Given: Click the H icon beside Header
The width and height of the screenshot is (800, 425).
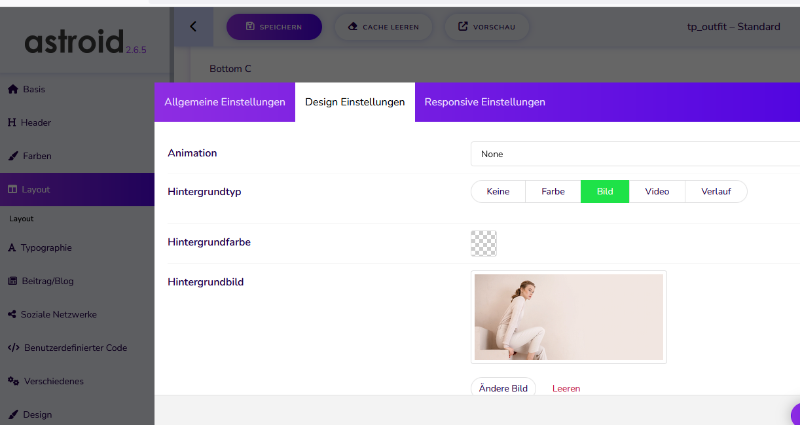Looking at the screenshot, I should (12, 122).
